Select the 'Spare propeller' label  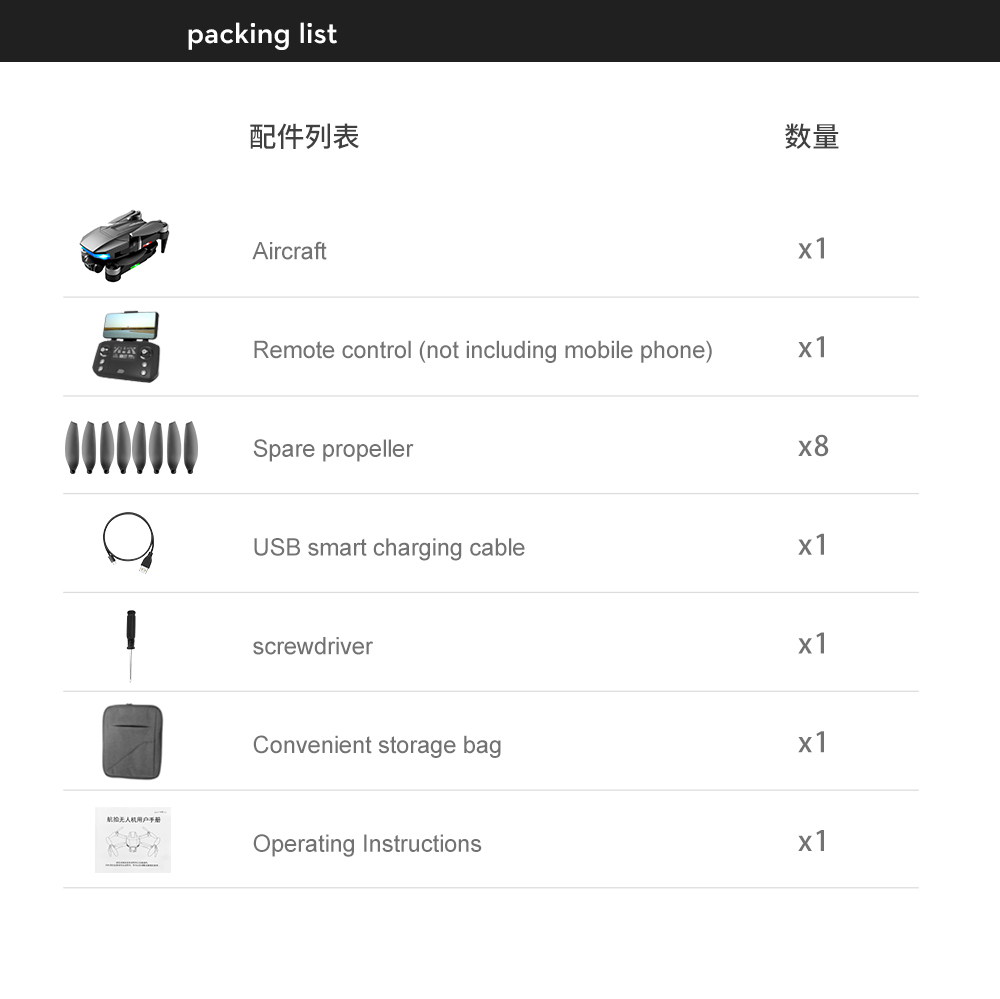(x=332, y=449)
